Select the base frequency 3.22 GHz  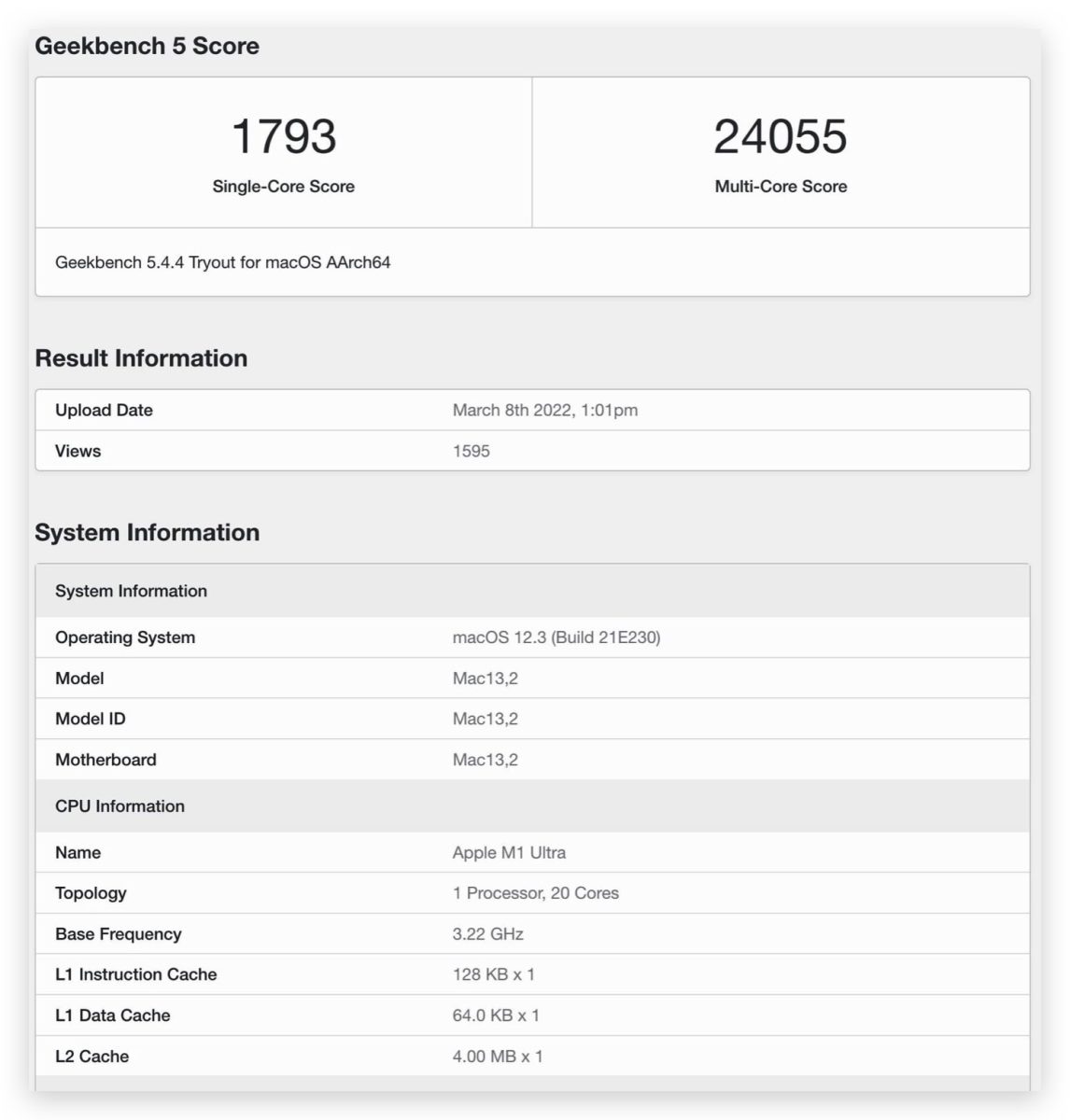tap(487, 934)
